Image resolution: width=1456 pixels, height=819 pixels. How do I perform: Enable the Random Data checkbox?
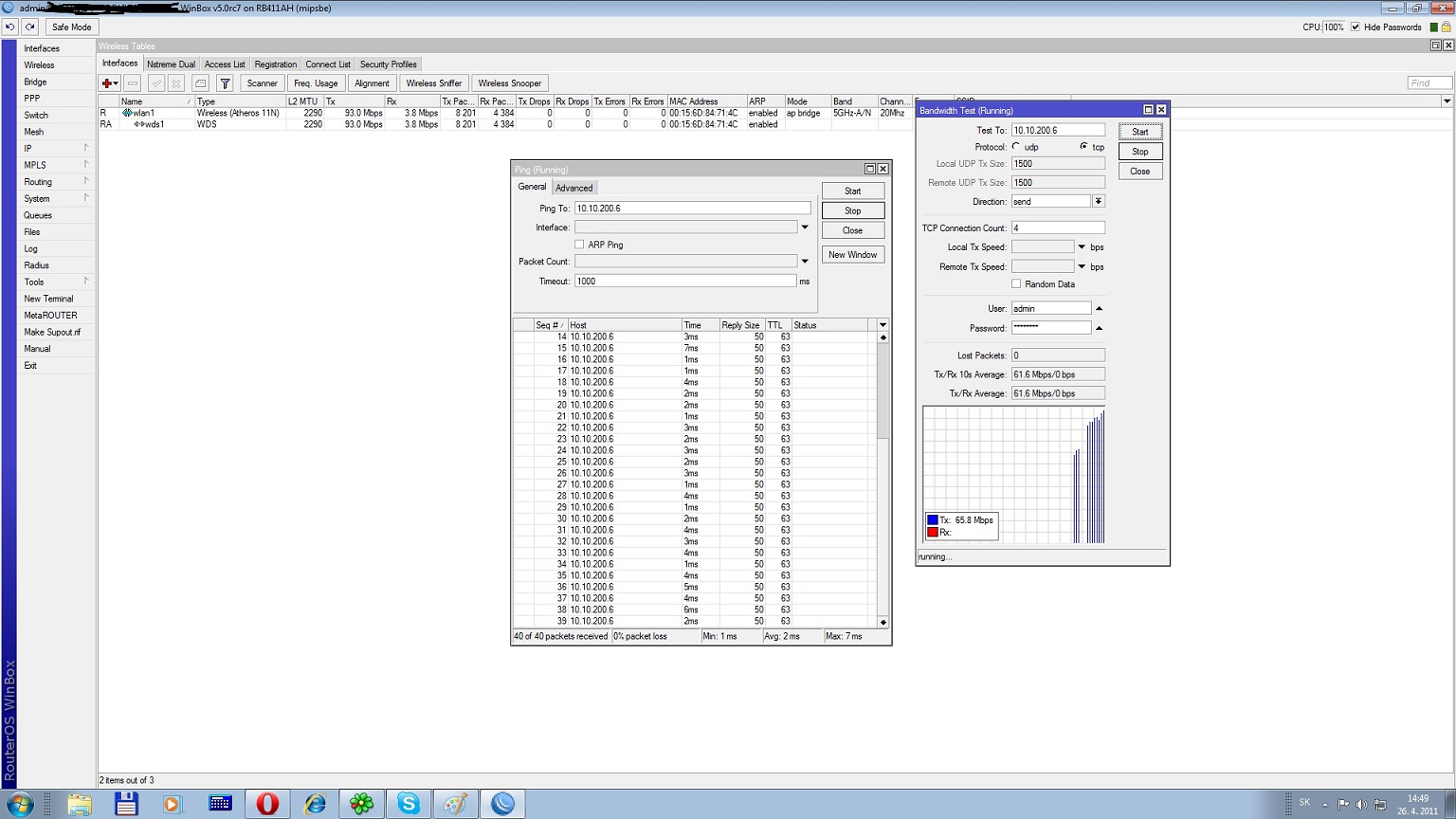pyautogui.click(x=1016, y=283)
